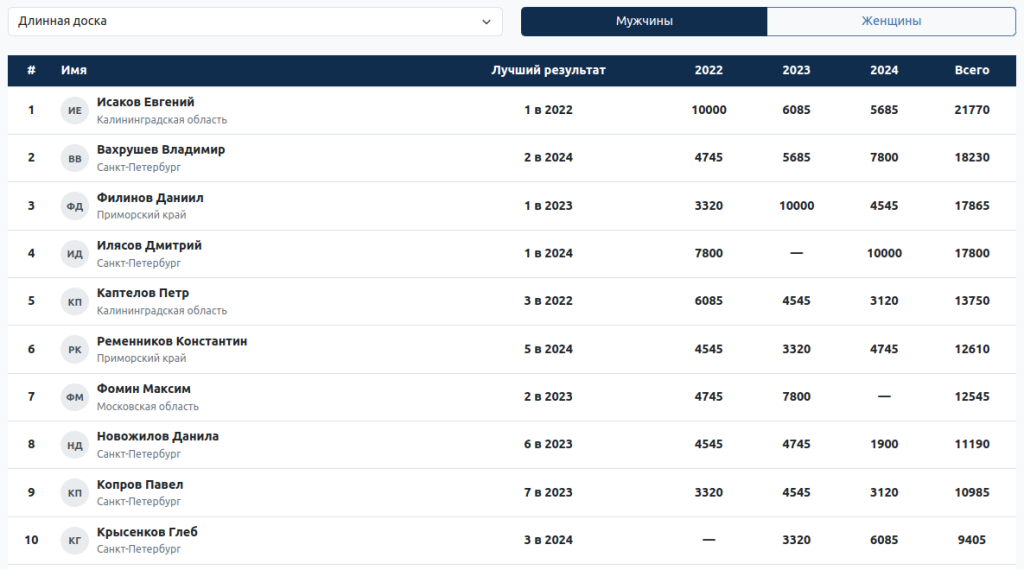Switch to the Мужчины tab
1024x570 pixels.
click(x=644, y=21)
